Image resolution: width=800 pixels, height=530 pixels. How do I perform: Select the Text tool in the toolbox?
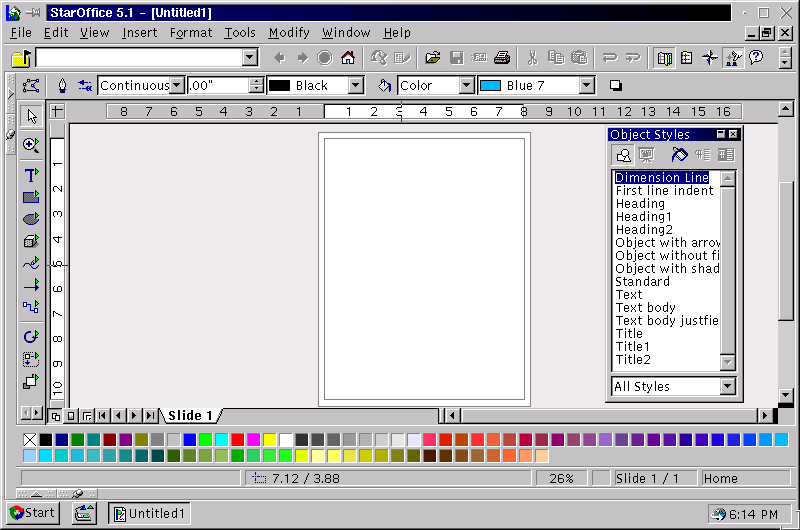coord(31,175)
